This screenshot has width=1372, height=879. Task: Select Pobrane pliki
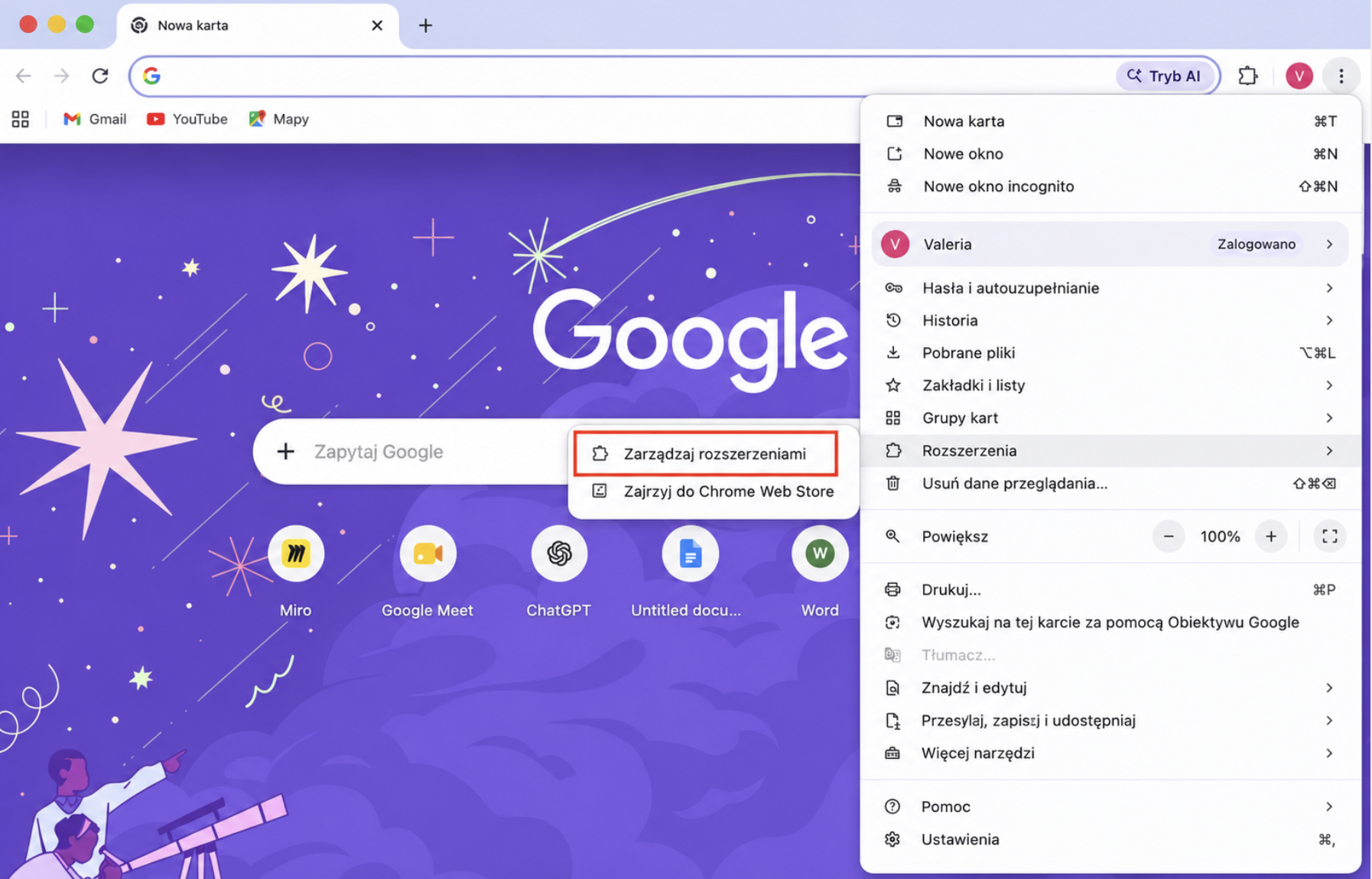click(x=1110, y=353)
